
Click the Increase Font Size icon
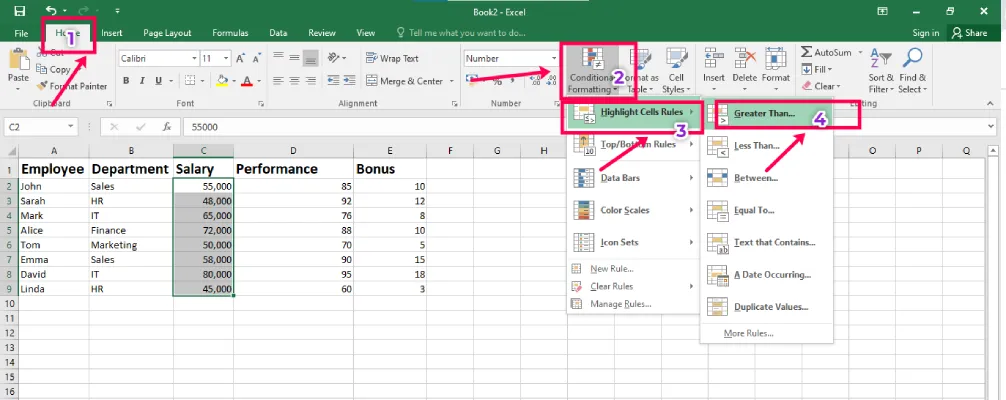pyautogui.click(x=241, y=58)
